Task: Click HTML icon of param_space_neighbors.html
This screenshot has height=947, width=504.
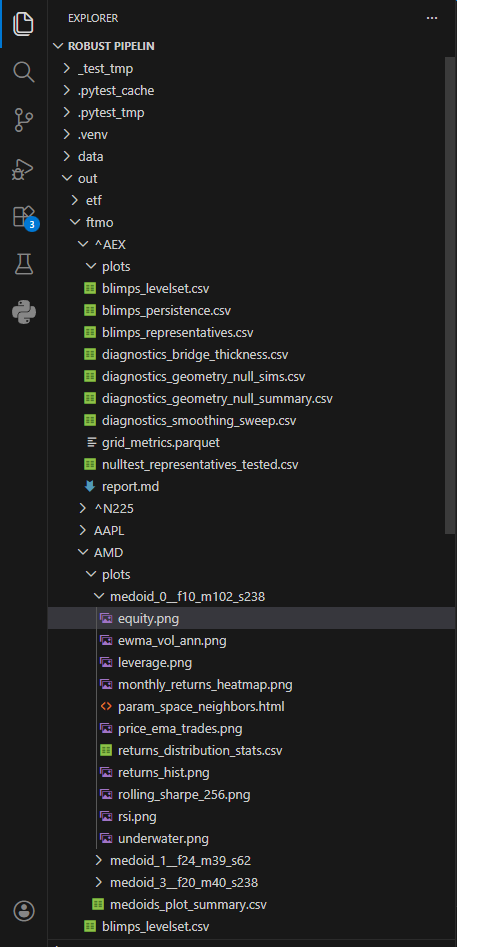Action: point(106,707)
